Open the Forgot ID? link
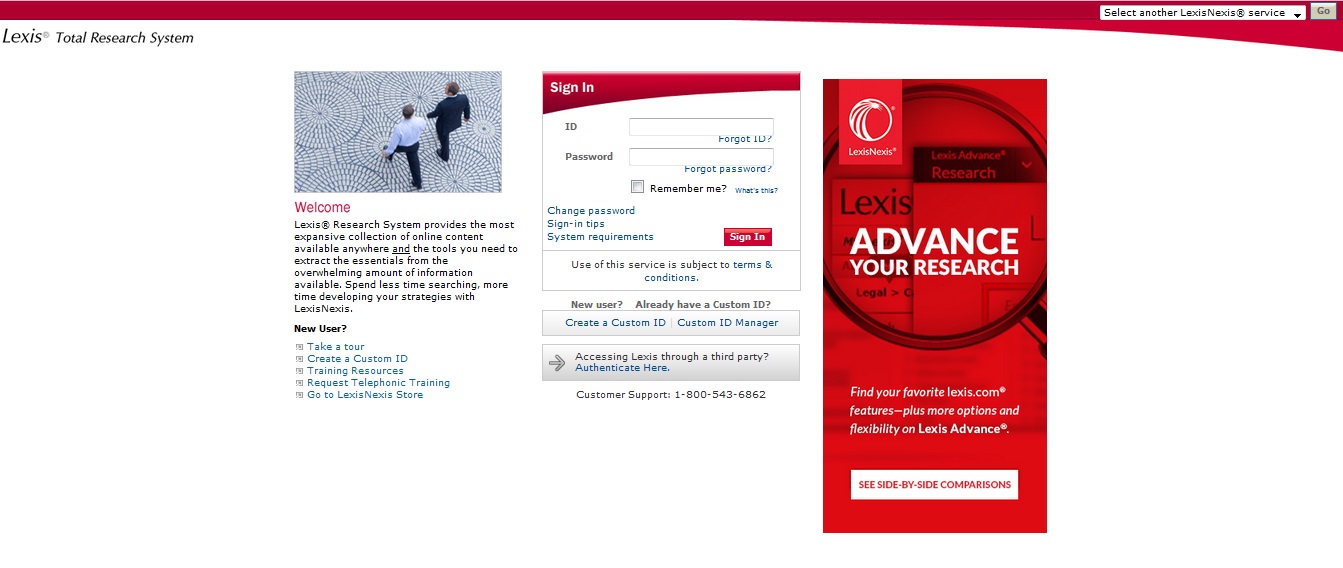This screenshot has height=568, width=1343. [x=745, y=139]
